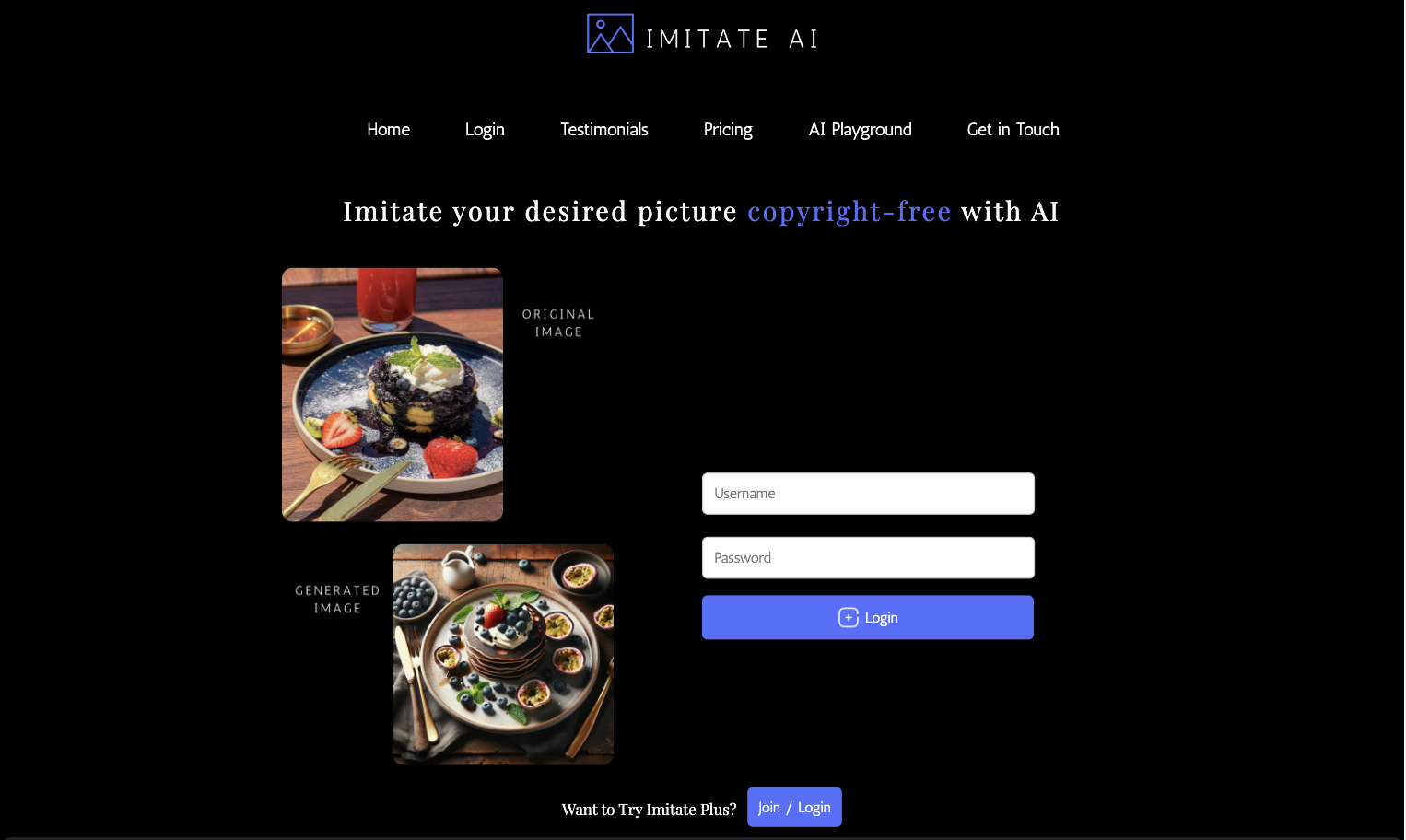
Task: Click the GENERATED IMAGE caption label
Action: pyautogui.click(x=337, y=600)
